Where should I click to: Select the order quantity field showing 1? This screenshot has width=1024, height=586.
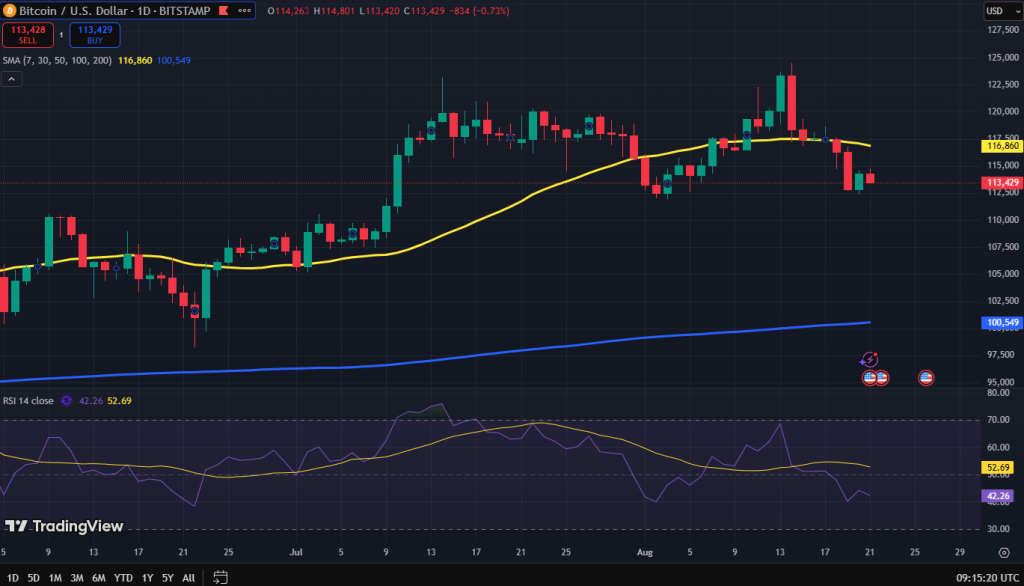[x=61, y=35]
